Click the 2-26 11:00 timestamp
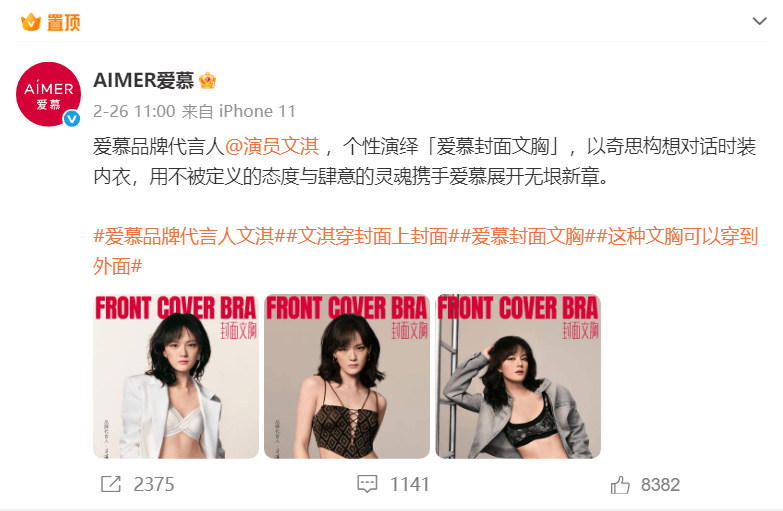This screenshot has width=783, height=511. pos(134,111)
